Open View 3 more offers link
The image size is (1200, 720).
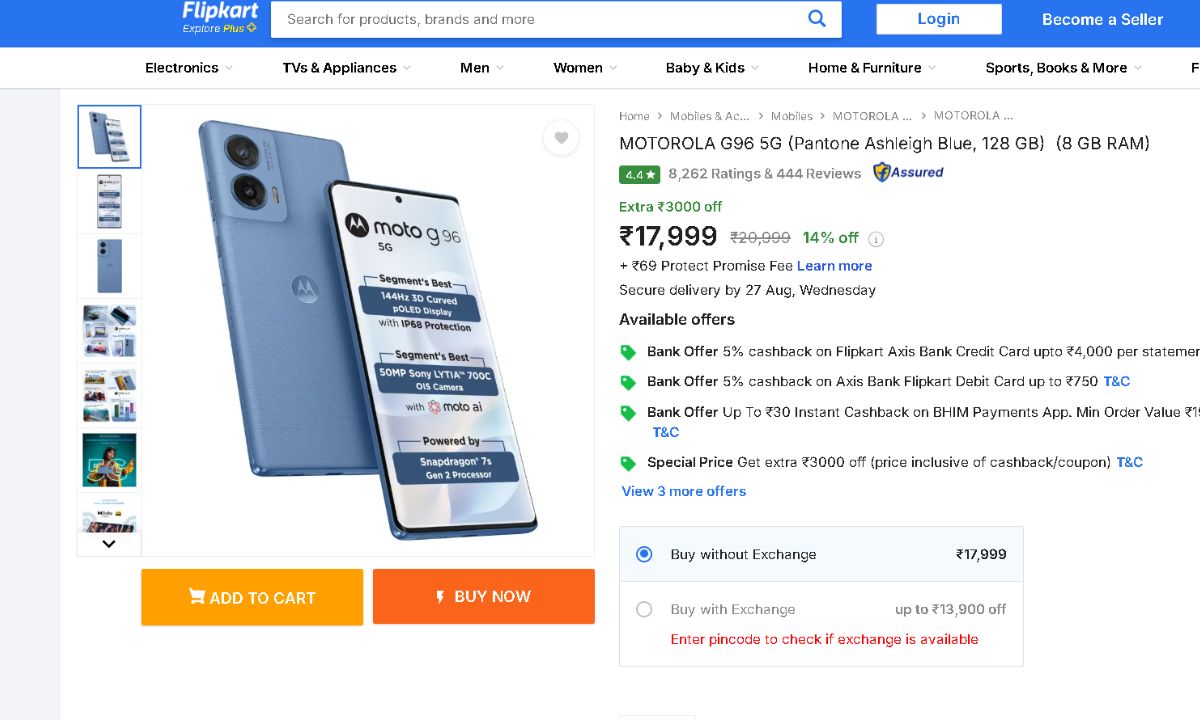coord(684,491)
